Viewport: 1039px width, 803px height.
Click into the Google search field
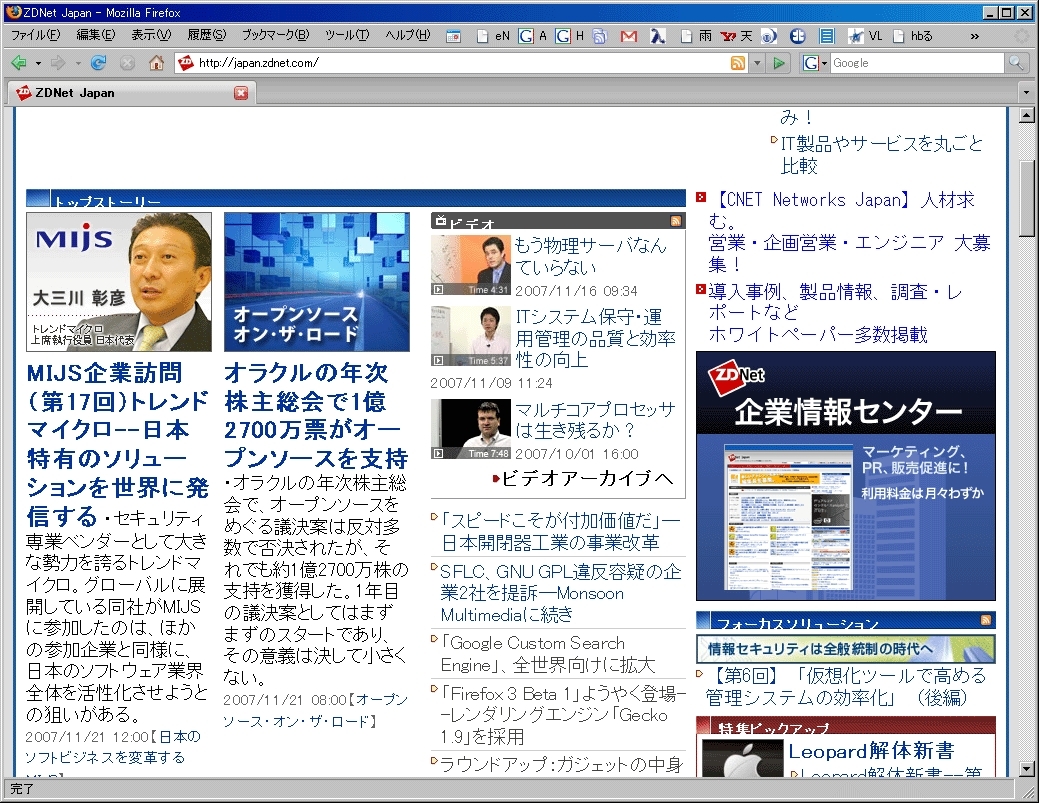coord(915,63)
